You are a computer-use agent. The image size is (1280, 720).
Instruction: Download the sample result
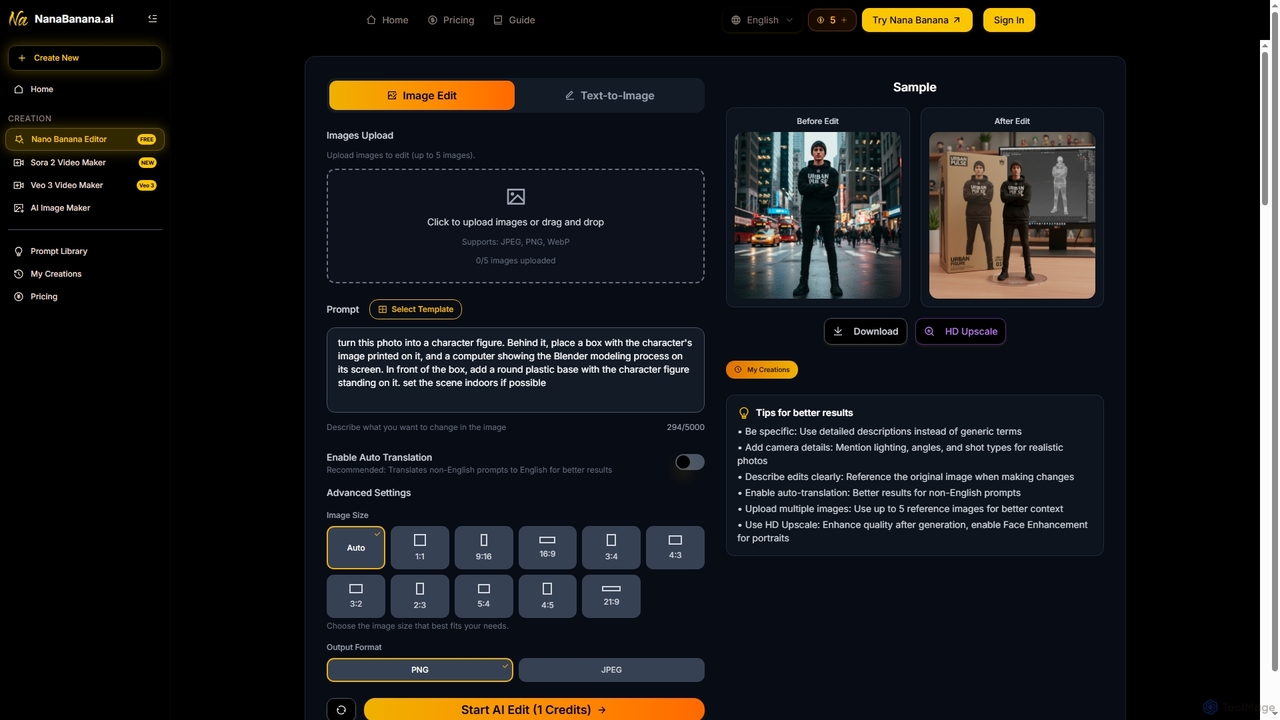[866, 331]
